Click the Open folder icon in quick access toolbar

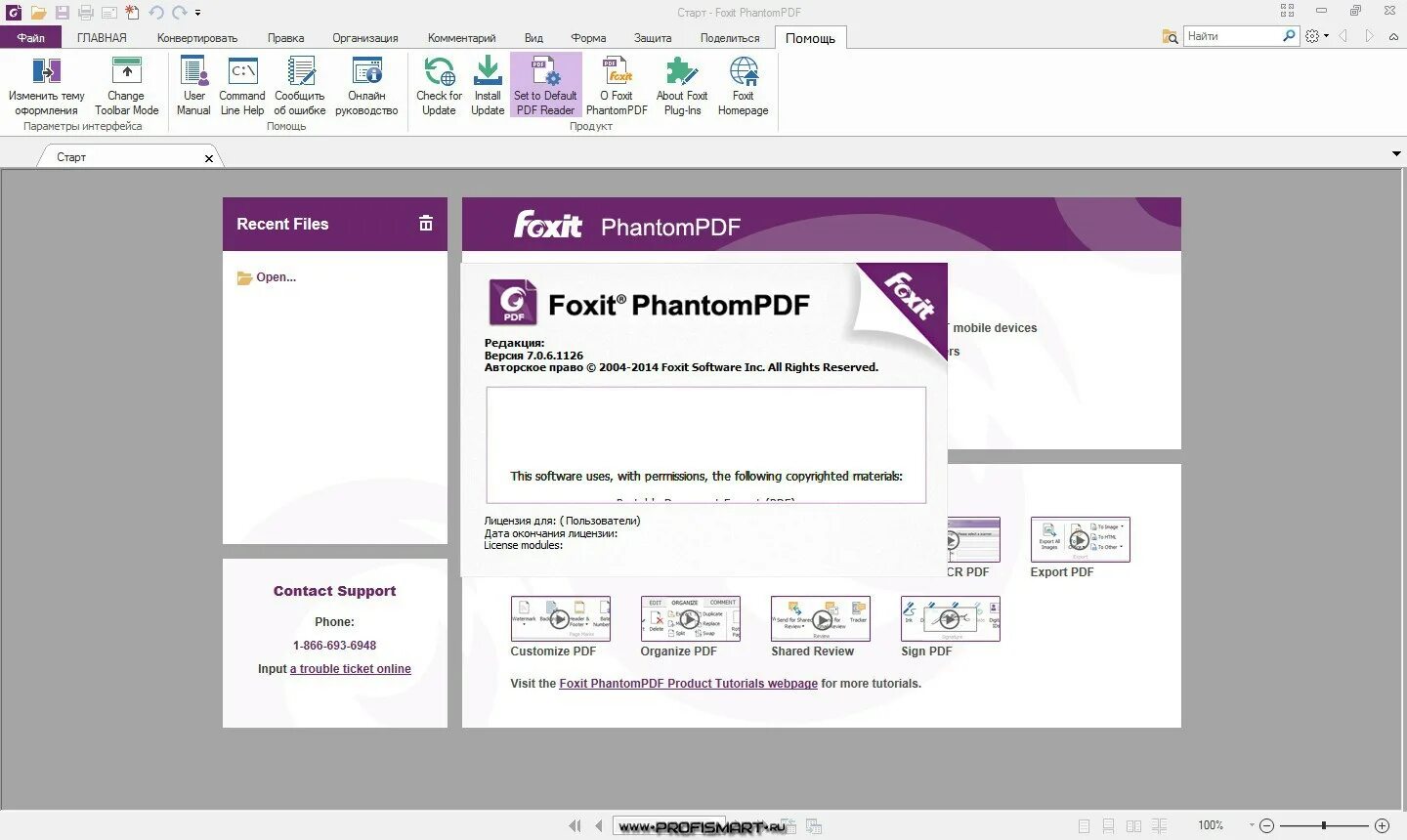point(38,13)
